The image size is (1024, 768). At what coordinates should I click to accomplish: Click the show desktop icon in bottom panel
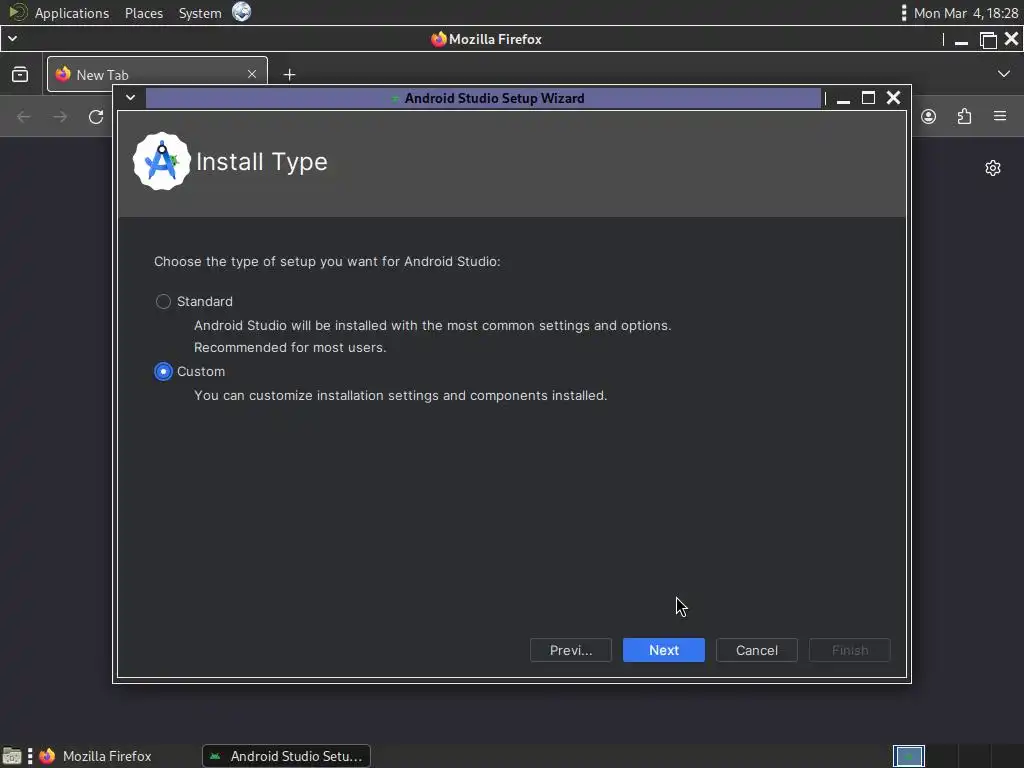(x=12, y=756)
